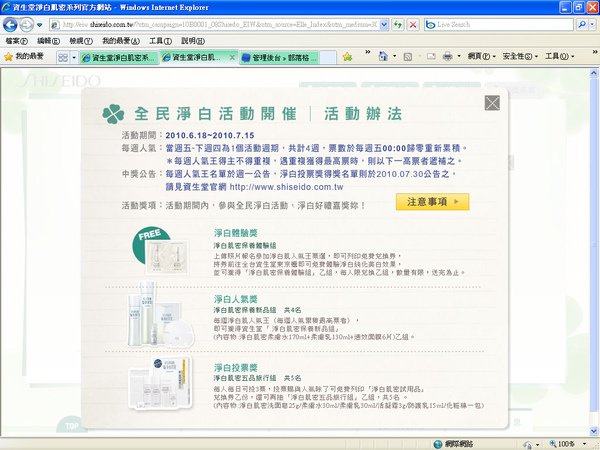This screenshot has height=450, width=600.
Task: Click the yellow 注意事項 button
Action: [x=432, y=202]
